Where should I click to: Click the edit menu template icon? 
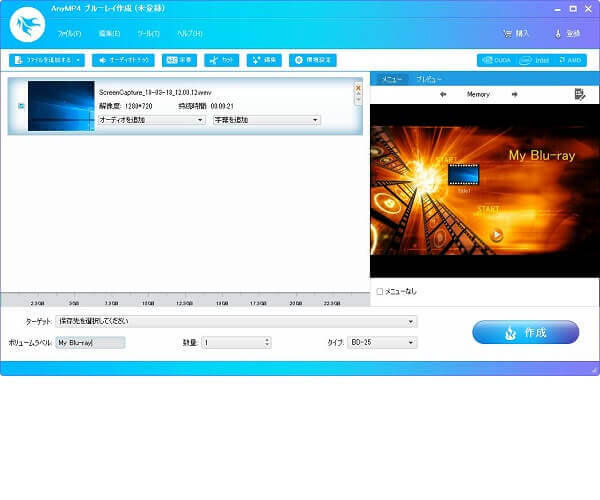tap(580, 94)
